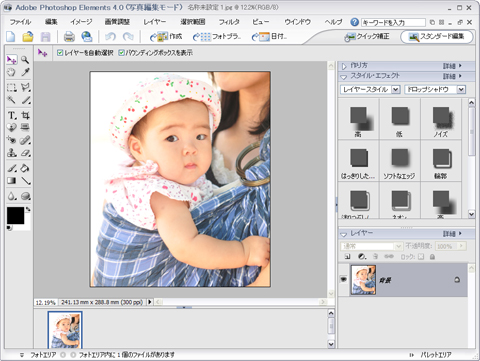
Task: Open the layer blend mode dropdown
Action: coord(371,246)
